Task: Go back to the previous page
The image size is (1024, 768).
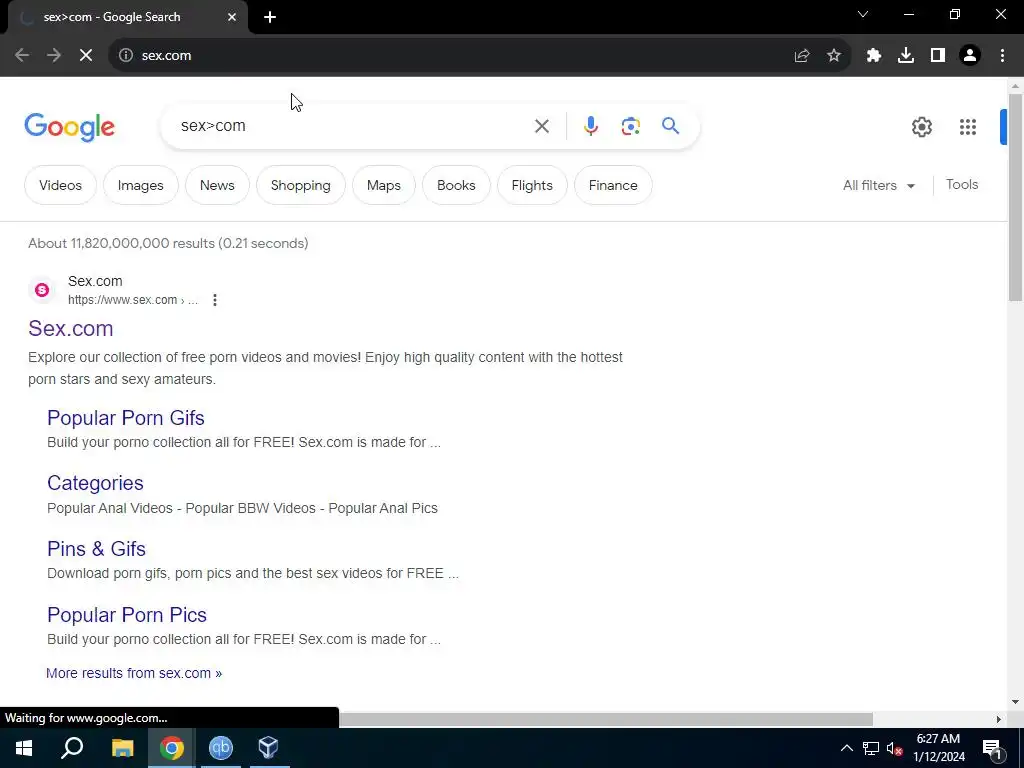Action: coord(22,56)
